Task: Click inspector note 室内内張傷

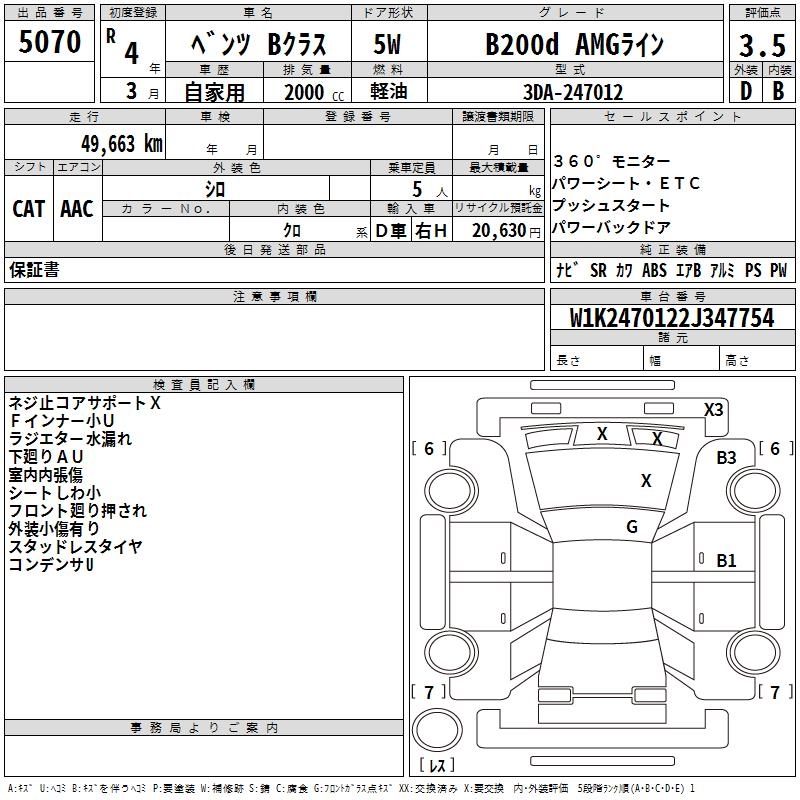Action: [46, 475]
